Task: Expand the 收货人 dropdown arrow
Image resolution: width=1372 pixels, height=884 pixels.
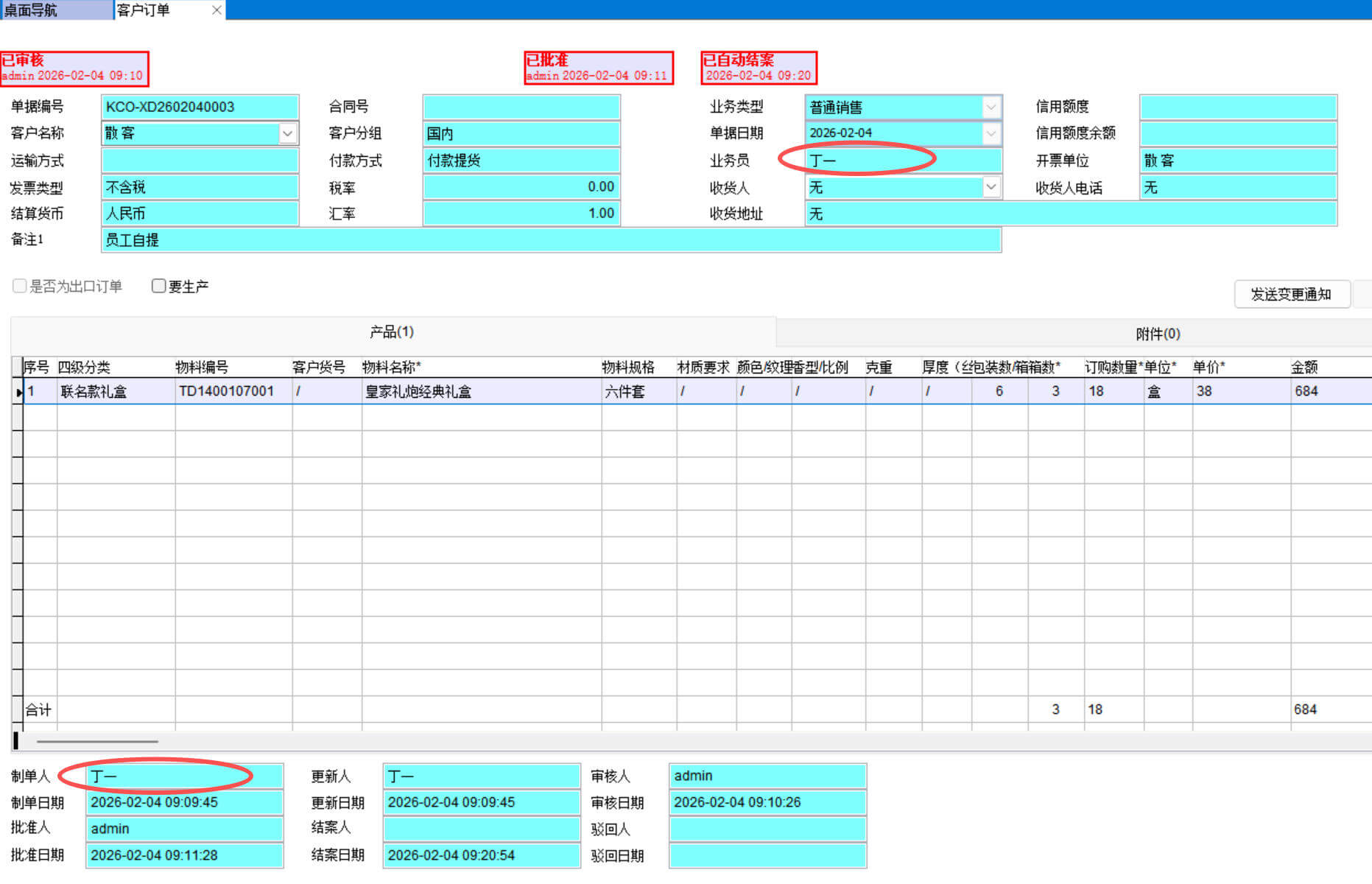Action: click(x=991, y=187)
